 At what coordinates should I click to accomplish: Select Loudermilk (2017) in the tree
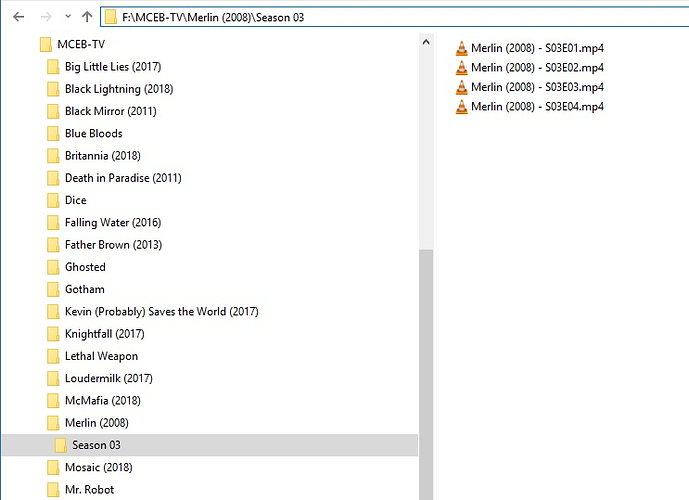(109, 378)
